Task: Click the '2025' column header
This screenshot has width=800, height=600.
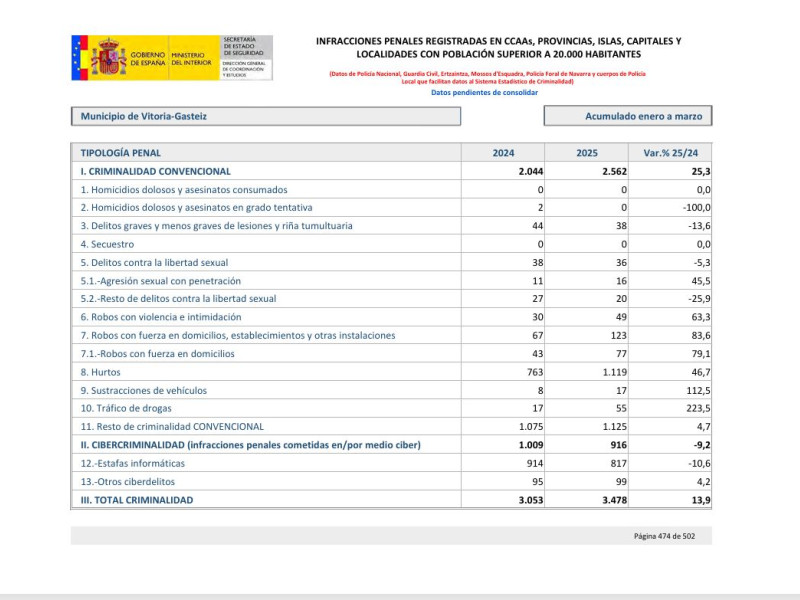Action: pos(587,153)
